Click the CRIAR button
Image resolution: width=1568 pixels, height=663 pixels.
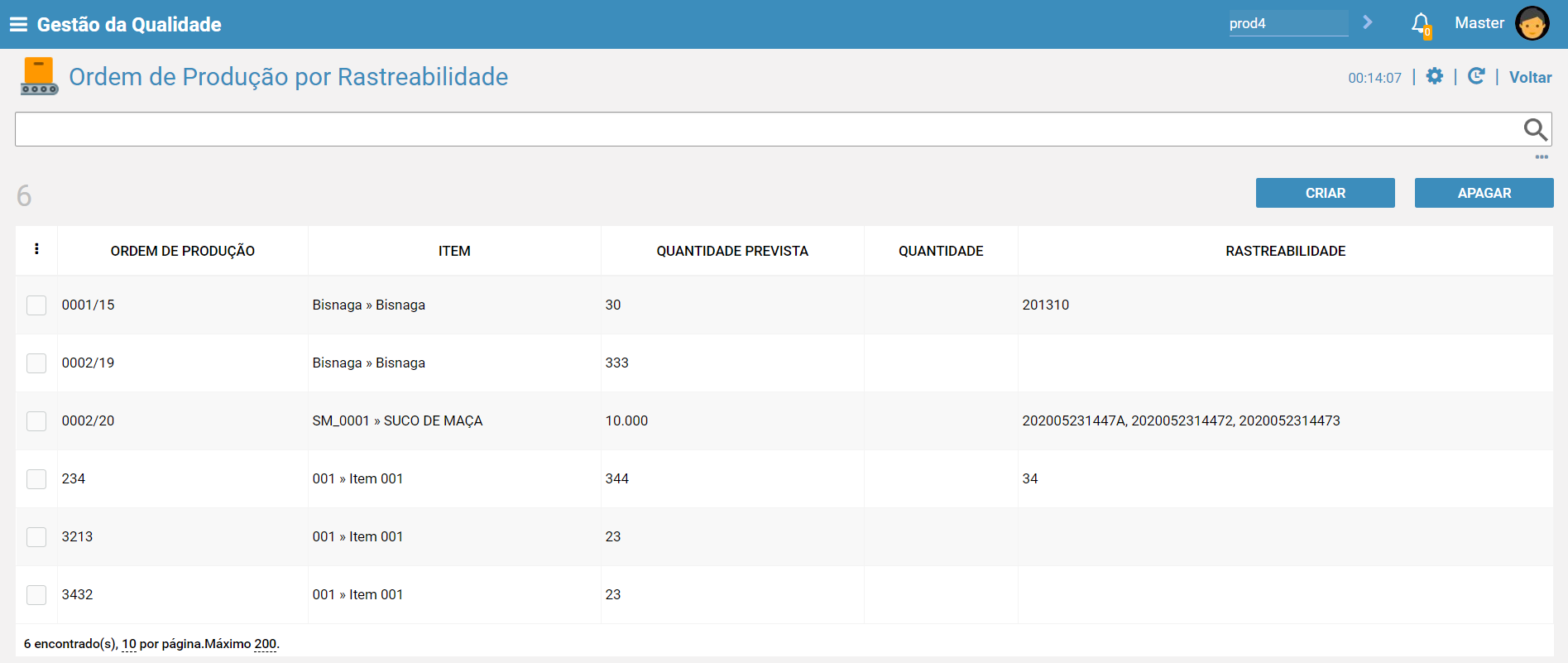tap(1325, 193)
